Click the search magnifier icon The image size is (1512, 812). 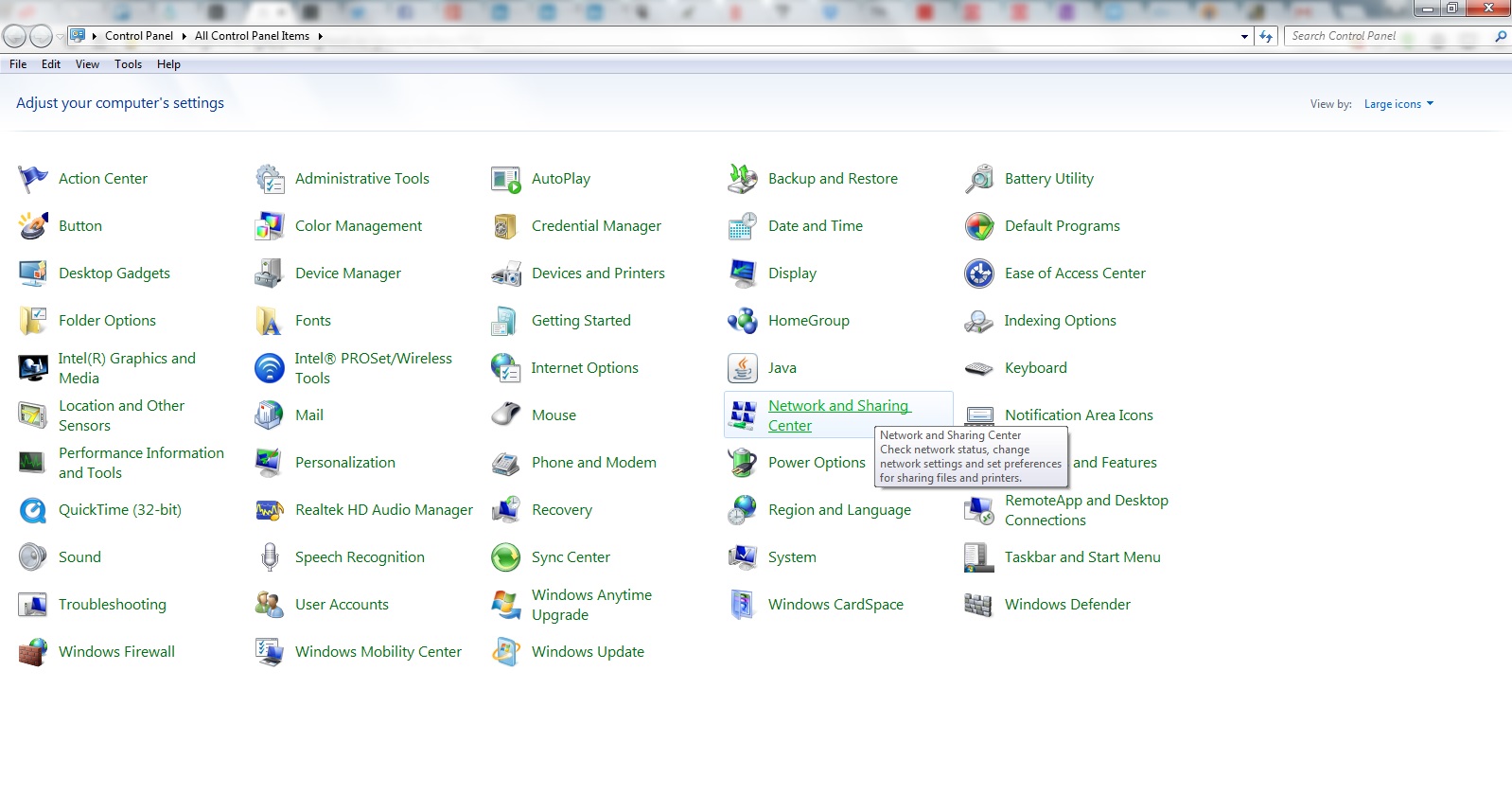[x=1500, y=36]
